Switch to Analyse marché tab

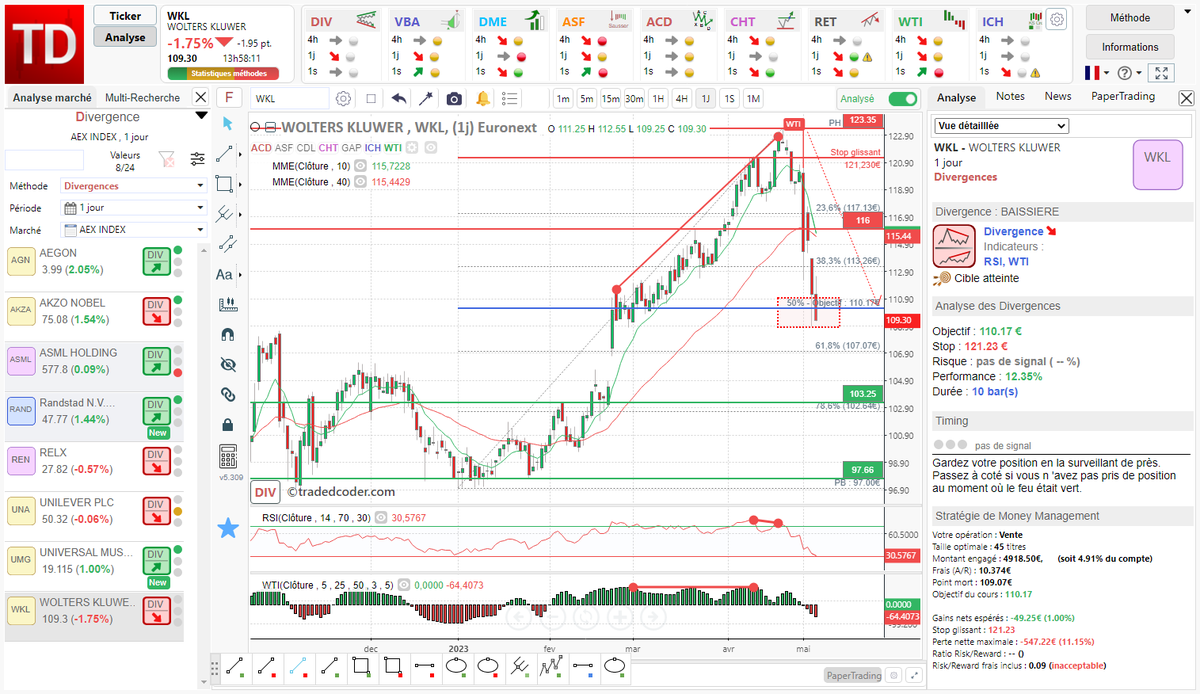pyautogui.click(x=52, y=97)
